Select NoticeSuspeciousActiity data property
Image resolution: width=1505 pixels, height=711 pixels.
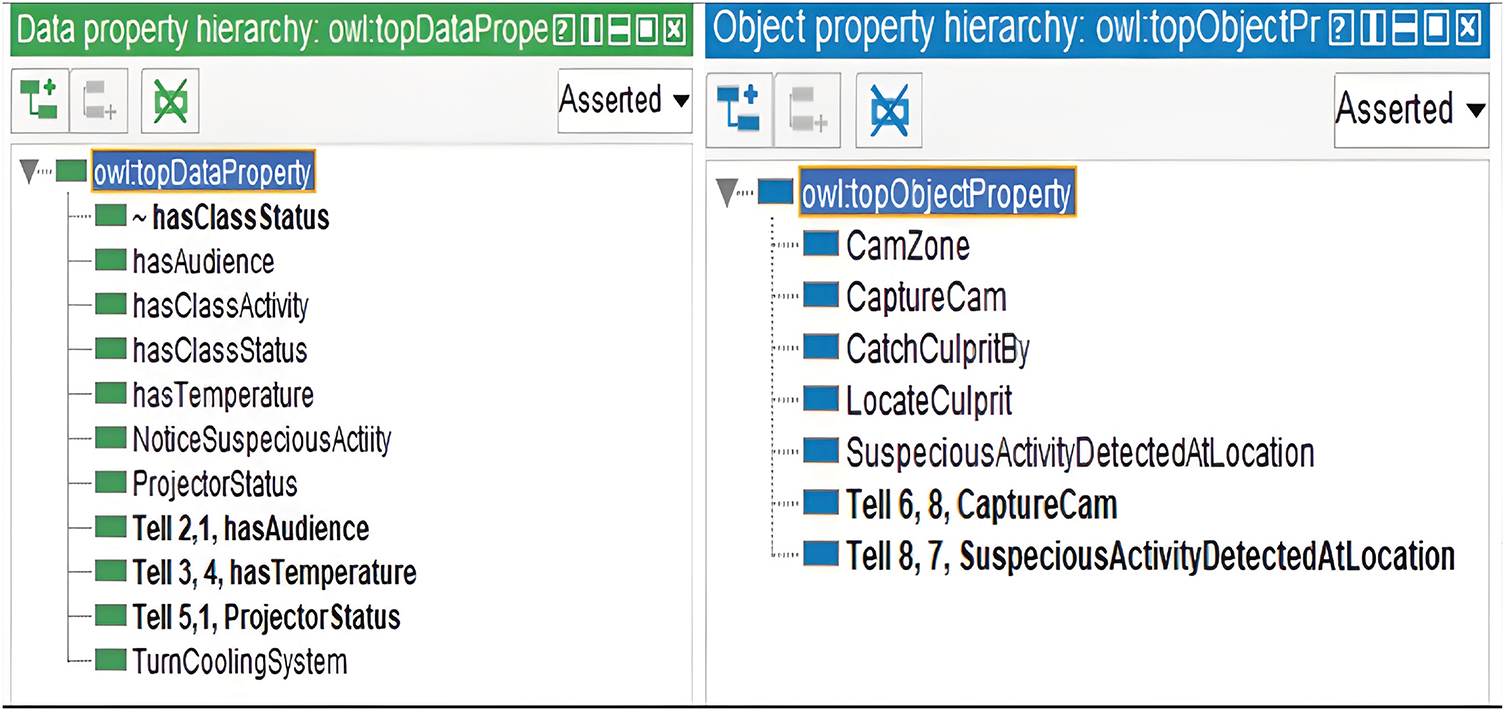261,439
